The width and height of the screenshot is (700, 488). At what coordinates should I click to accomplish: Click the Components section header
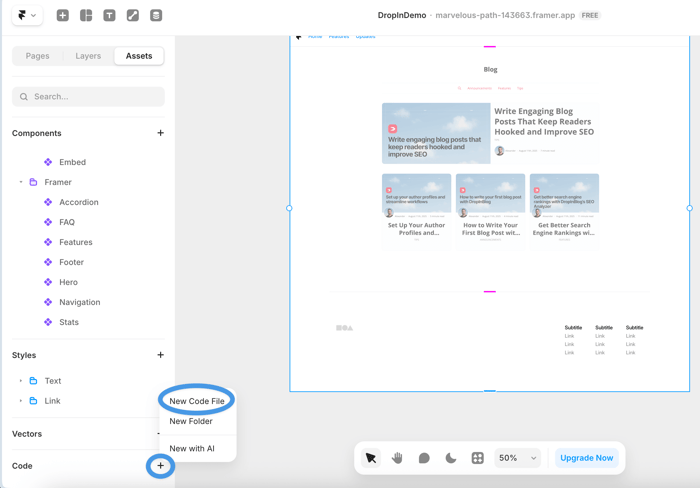(x=37, y=133)
